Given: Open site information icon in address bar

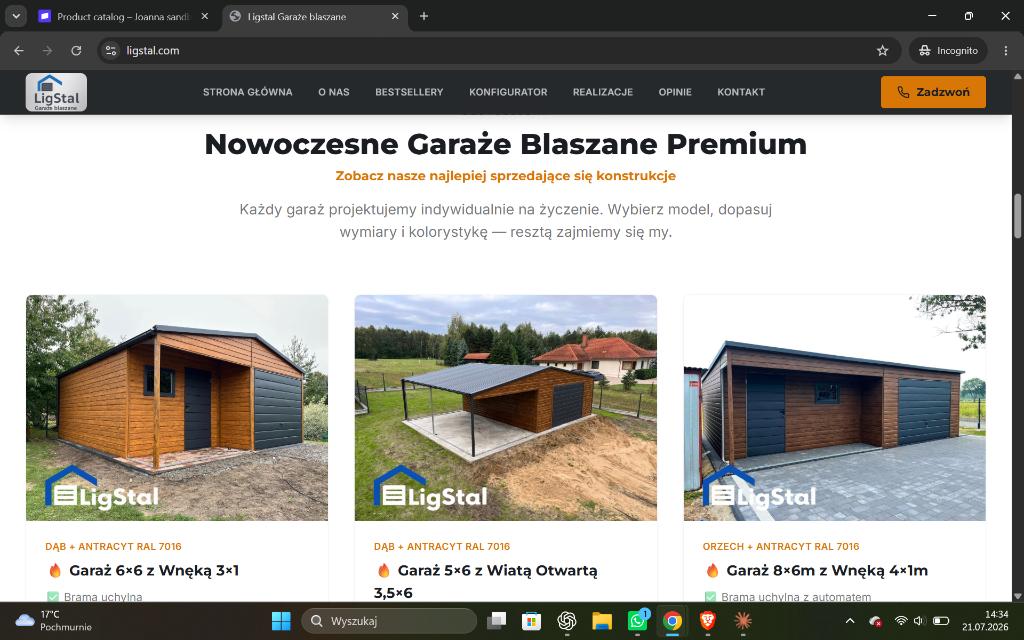Looking at the screenshot, I should 111,50.
